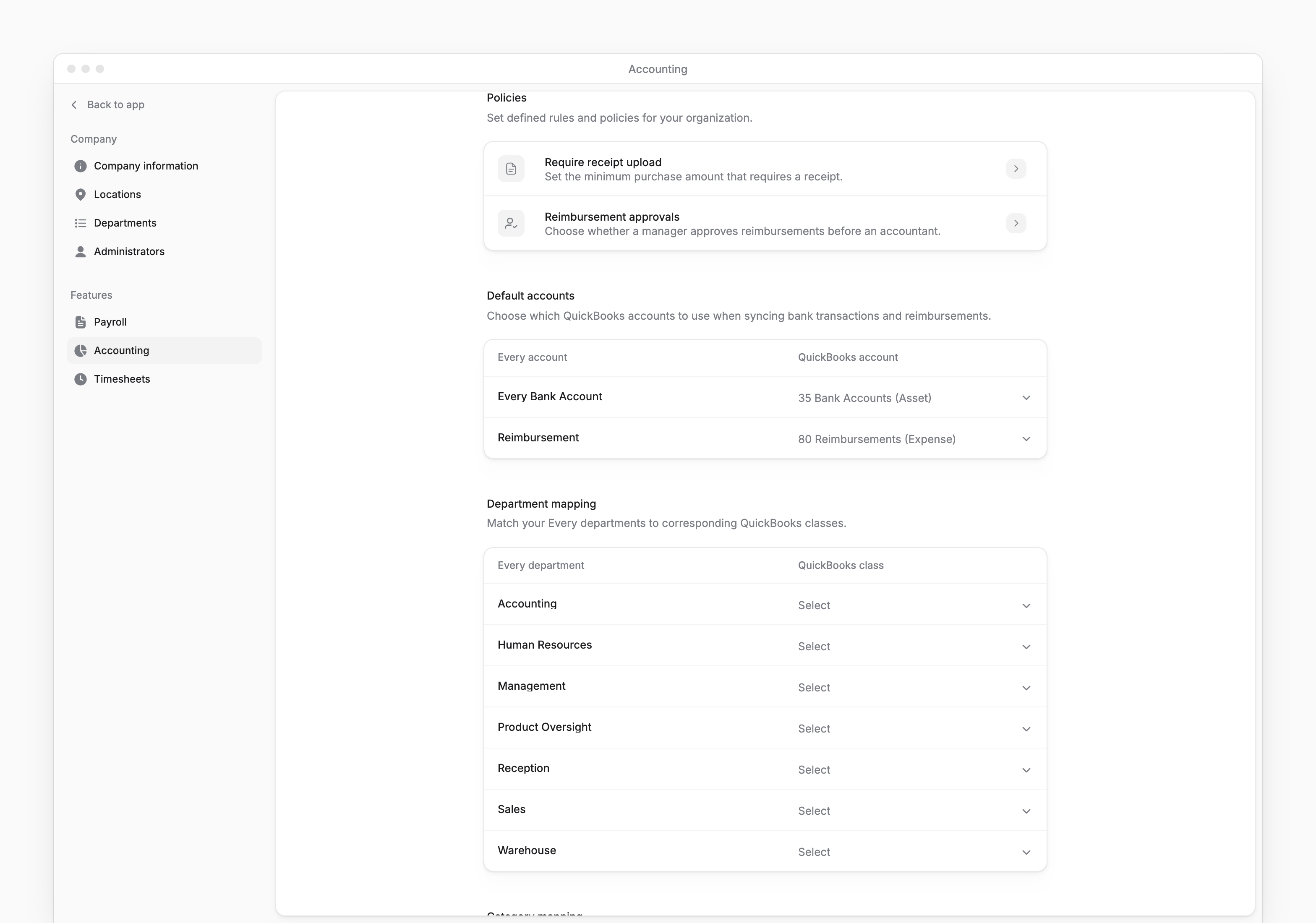Click the Every Bank Account row label
1316x923 pixels.
pyautogui.click(x=550, y=396)
